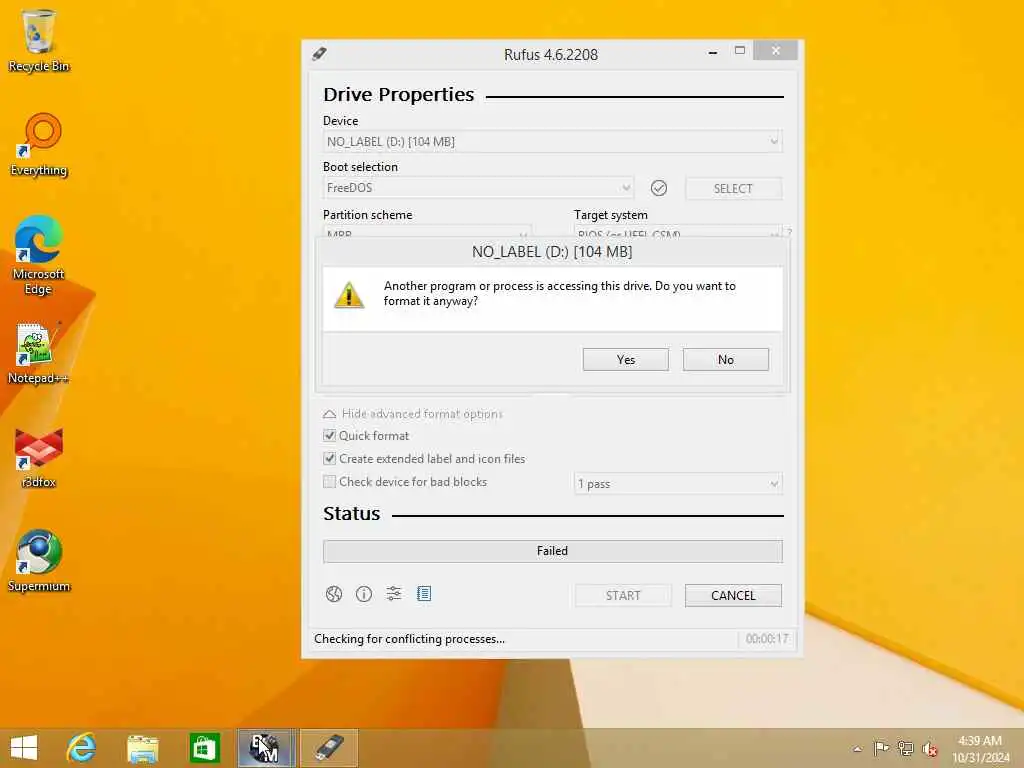Open the Target system dropdown
This screenshot has height=768, width=1024.
coord(678,233)
